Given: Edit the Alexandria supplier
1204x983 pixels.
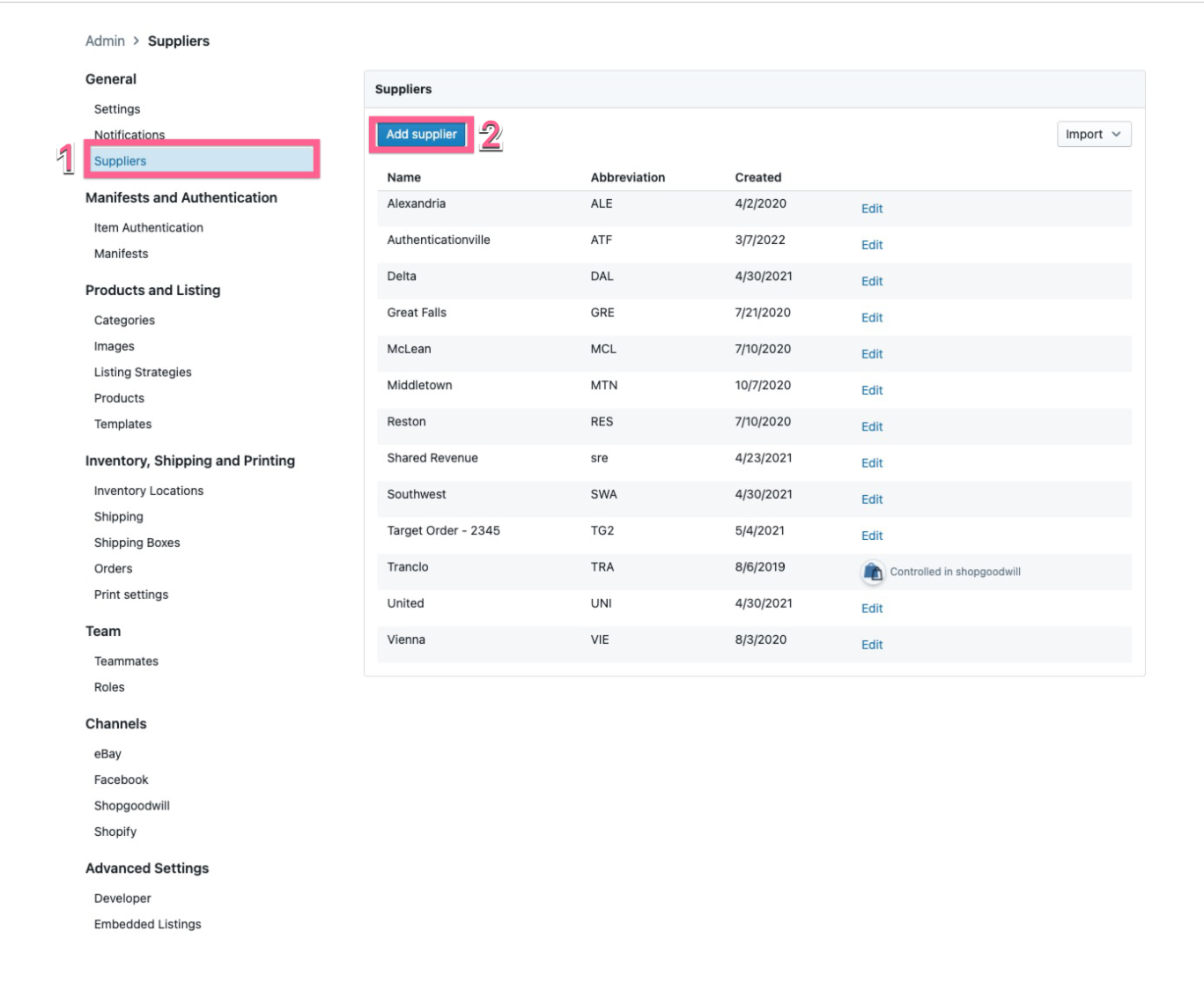Looking at the screenshot, I should click(x=871, y=209).
